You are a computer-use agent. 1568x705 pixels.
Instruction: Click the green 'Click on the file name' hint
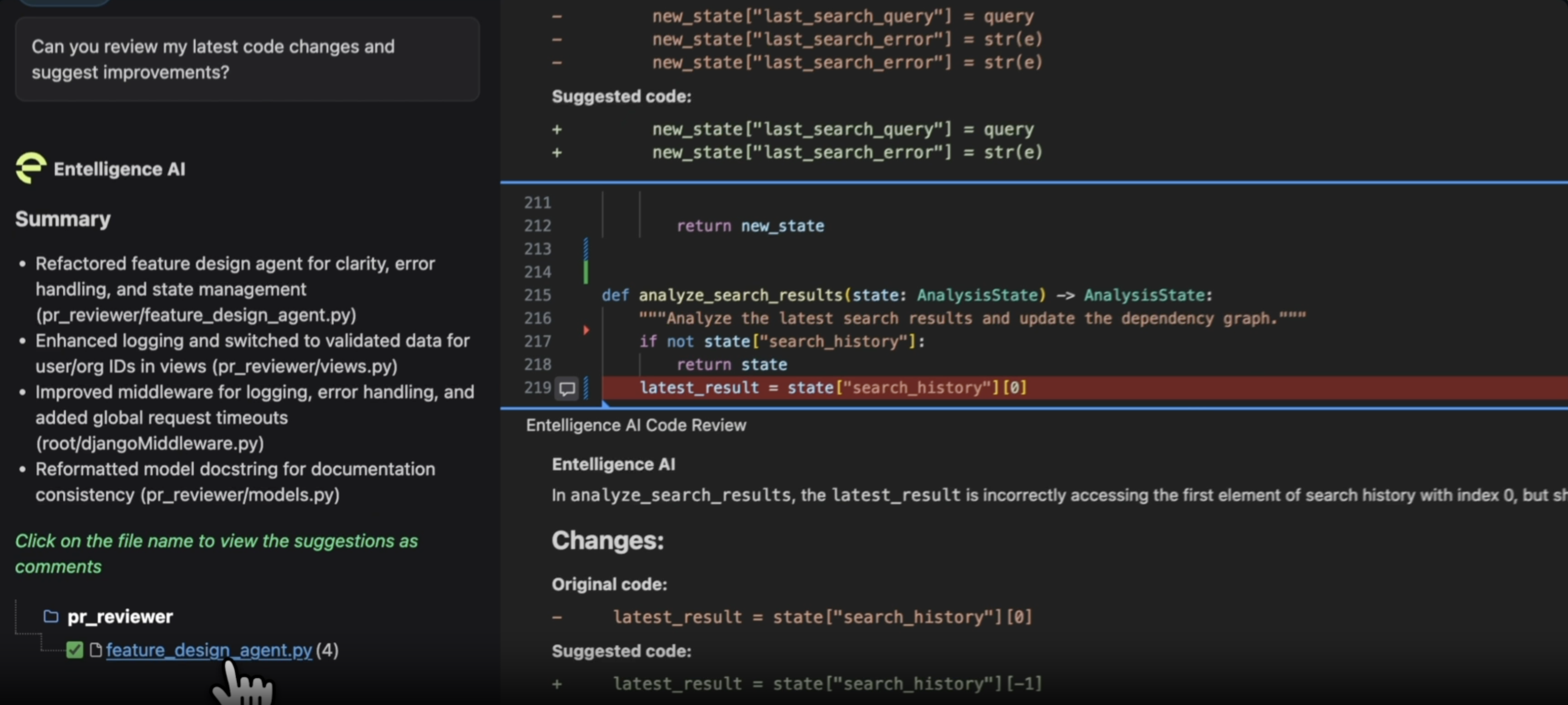[216, 553]
